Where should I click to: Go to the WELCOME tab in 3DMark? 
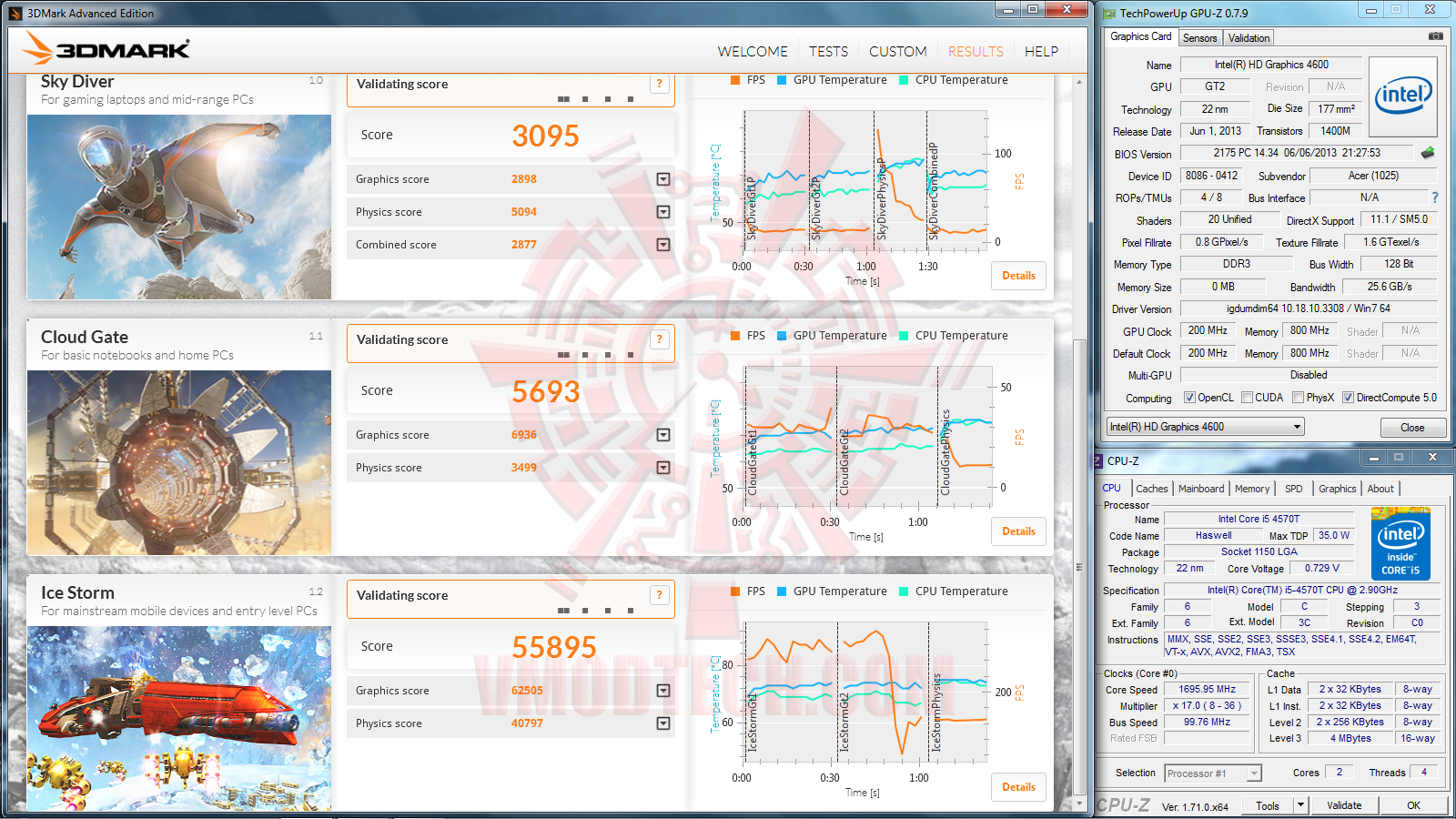click(x=753, y=52)
